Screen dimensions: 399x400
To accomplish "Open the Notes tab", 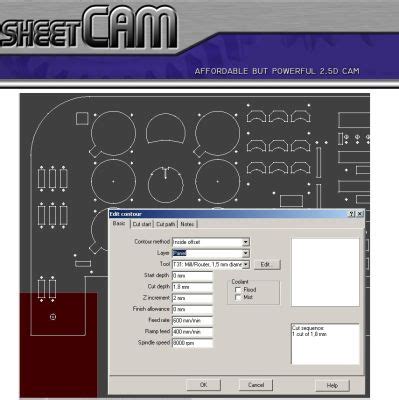I will (x=187, y=224).
